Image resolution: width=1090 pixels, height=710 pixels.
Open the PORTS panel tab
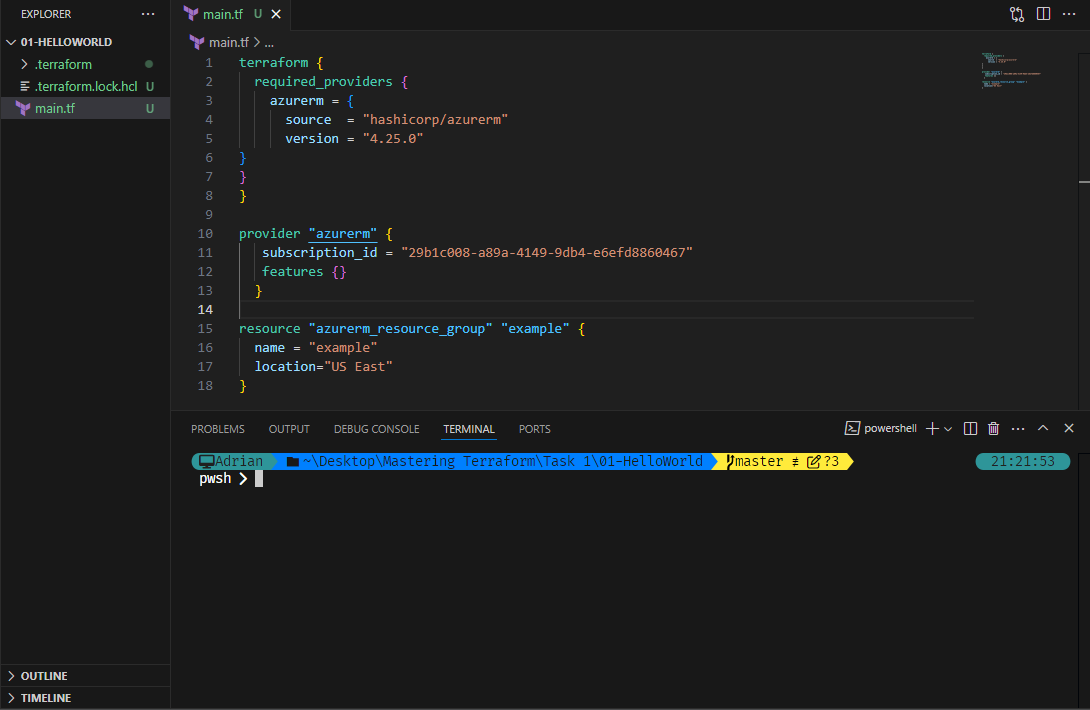[x=535, y=429]
